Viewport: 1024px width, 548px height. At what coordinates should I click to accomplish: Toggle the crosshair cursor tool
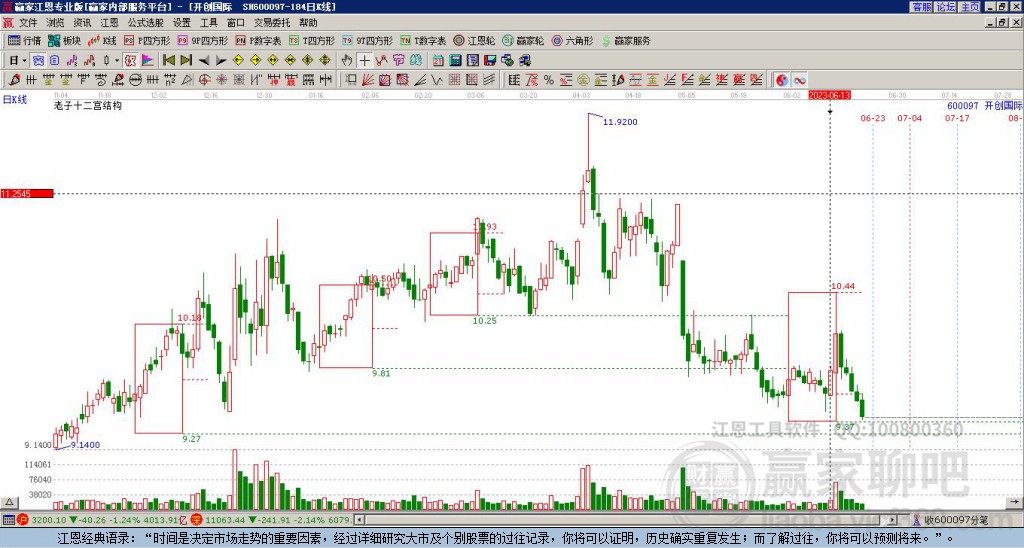point(364,60)
